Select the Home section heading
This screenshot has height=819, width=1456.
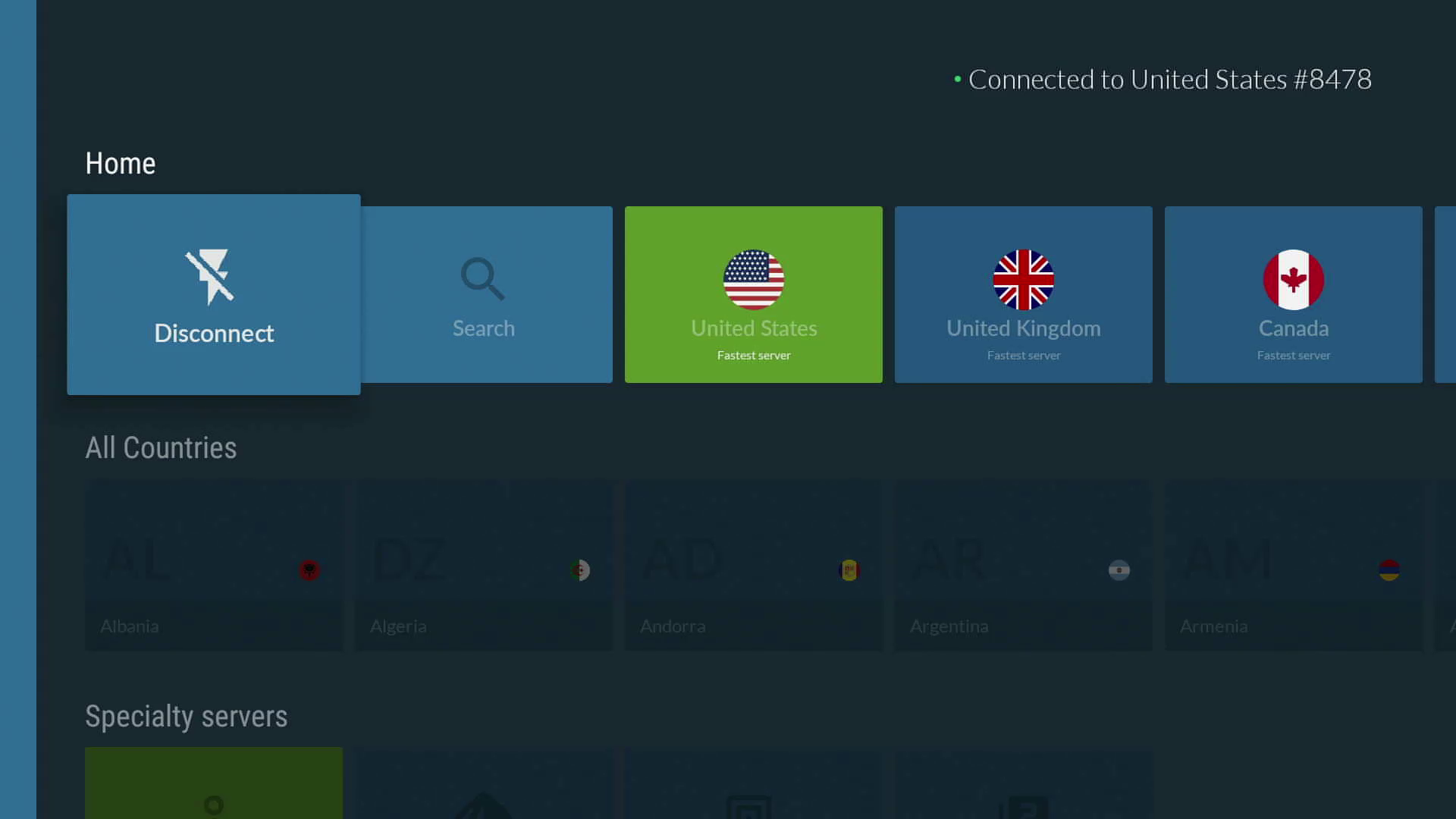tap(120, 162)
